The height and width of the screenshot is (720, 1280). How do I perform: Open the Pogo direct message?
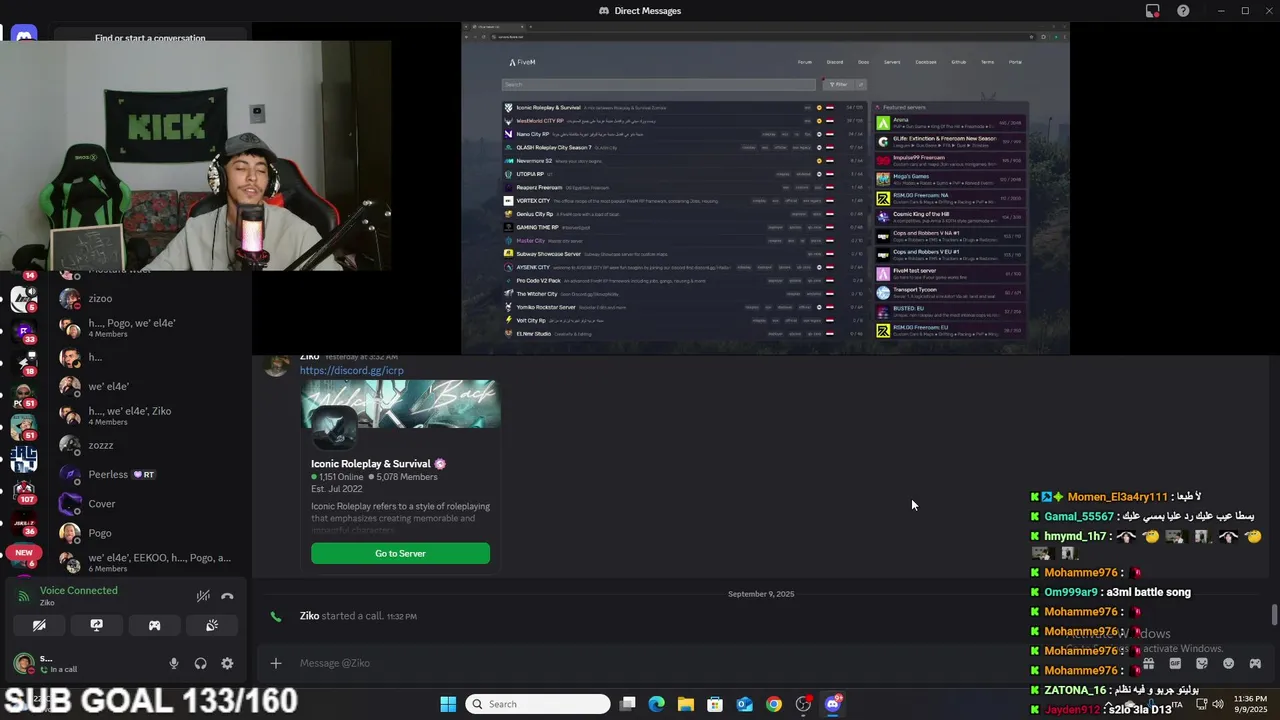148,533
